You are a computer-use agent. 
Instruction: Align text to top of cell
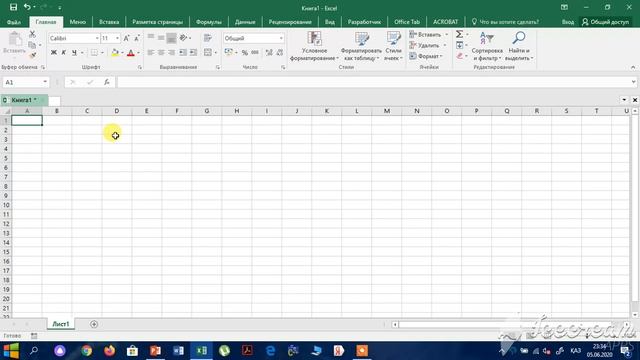pos(151,38)
